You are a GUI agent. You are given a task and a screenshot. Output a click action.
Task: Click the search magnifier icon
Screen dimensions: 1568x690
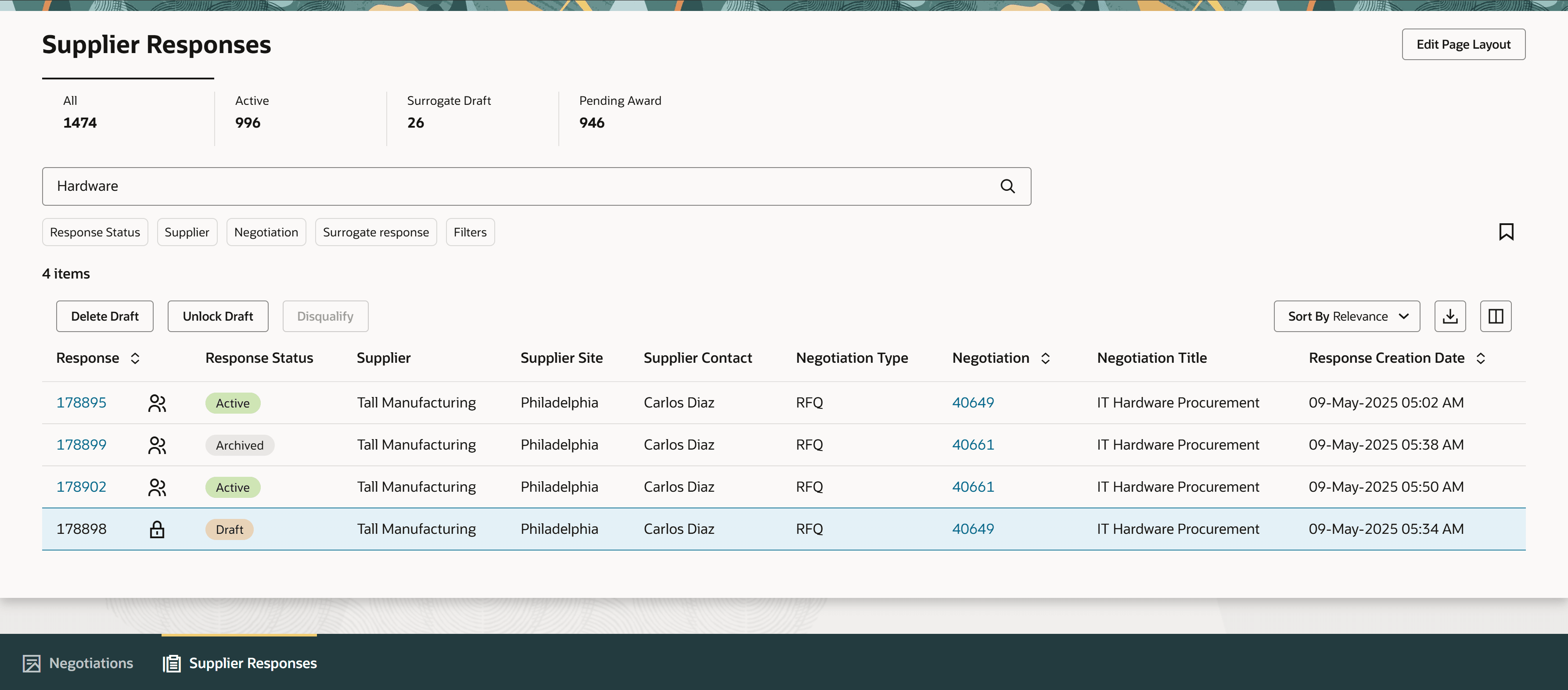tap(1007, 186)
